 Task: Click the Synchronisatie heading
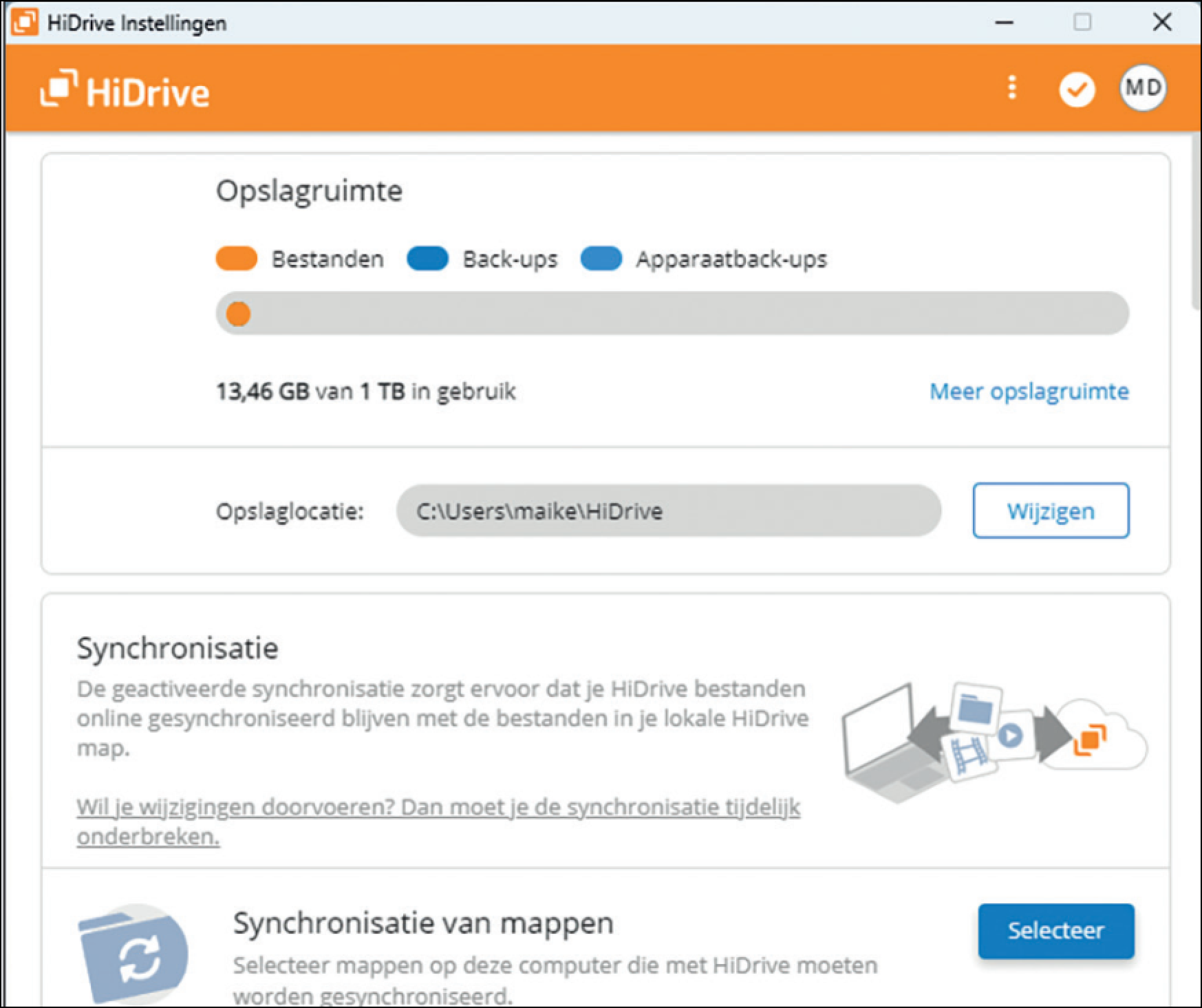(x=178, y=648)
